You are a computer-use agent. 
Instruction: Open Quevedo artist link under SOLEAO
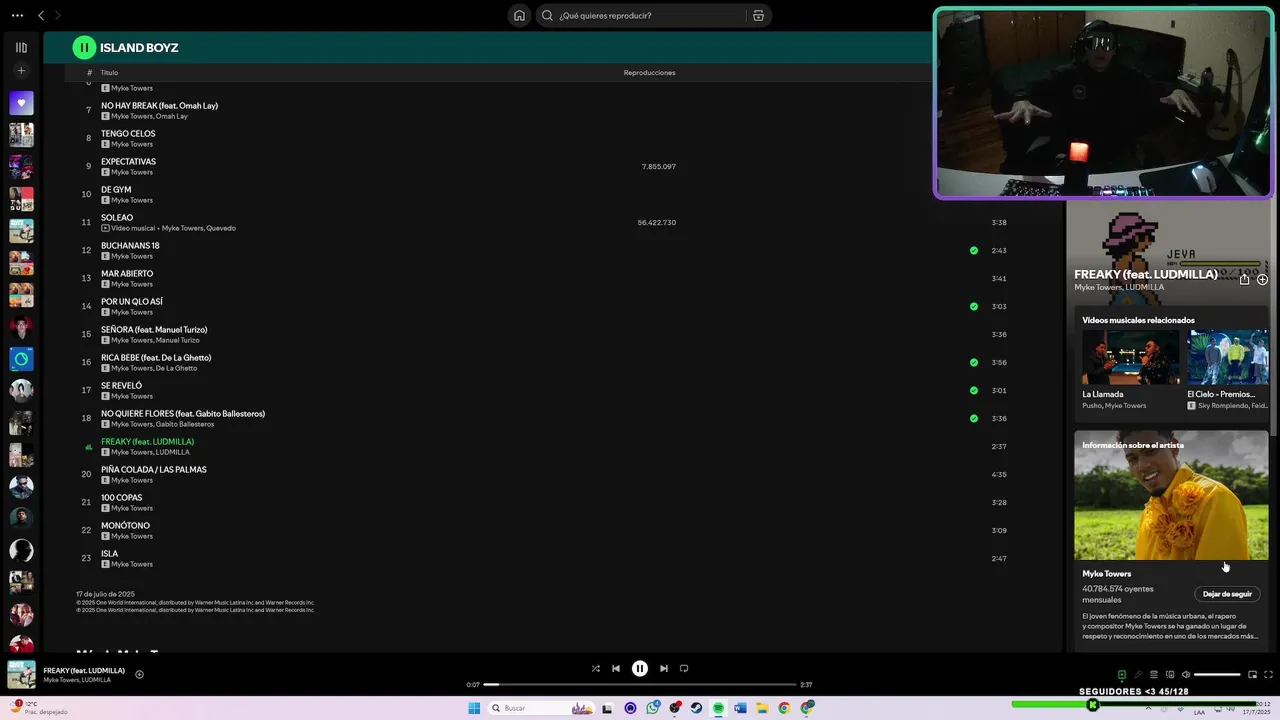[x=221, y=228]
